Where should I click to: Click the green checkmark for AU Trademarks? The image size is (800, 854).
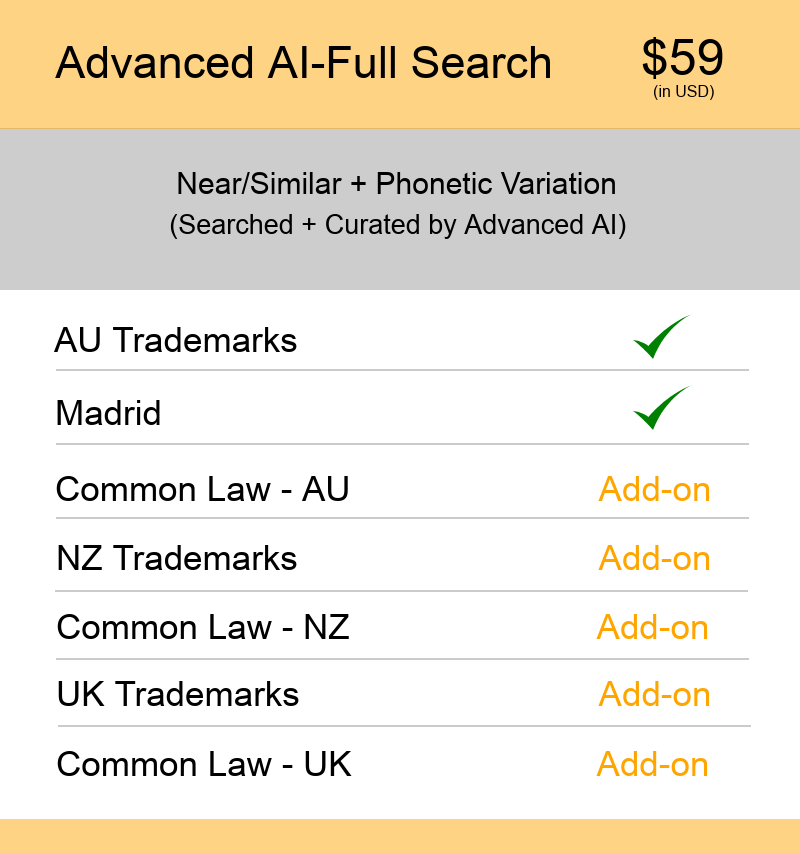[x=660, y=338]
